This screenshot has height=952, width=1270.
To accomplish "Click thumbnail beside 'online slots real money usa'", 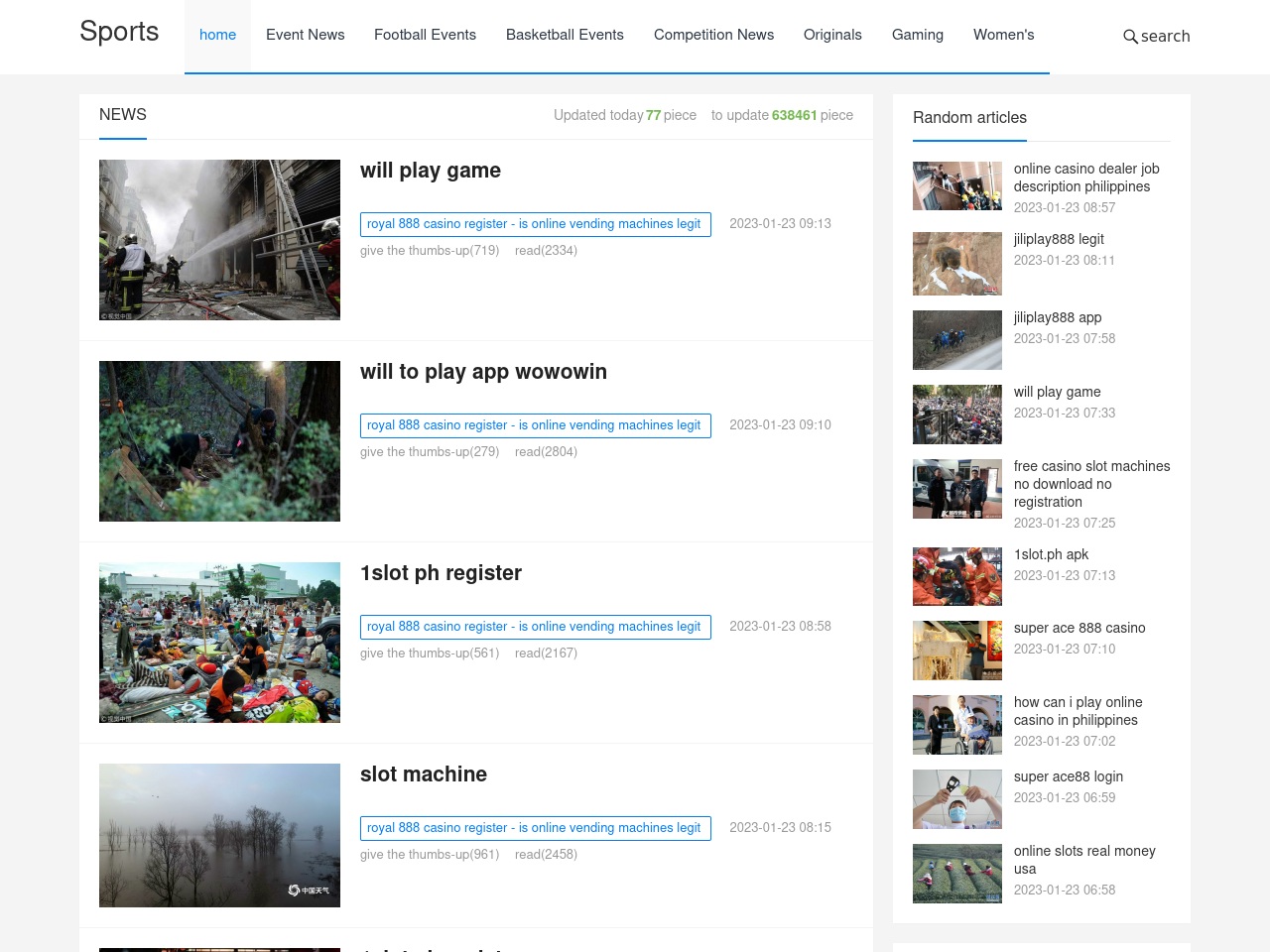I will pyautogui.click(x=957, y=874).
